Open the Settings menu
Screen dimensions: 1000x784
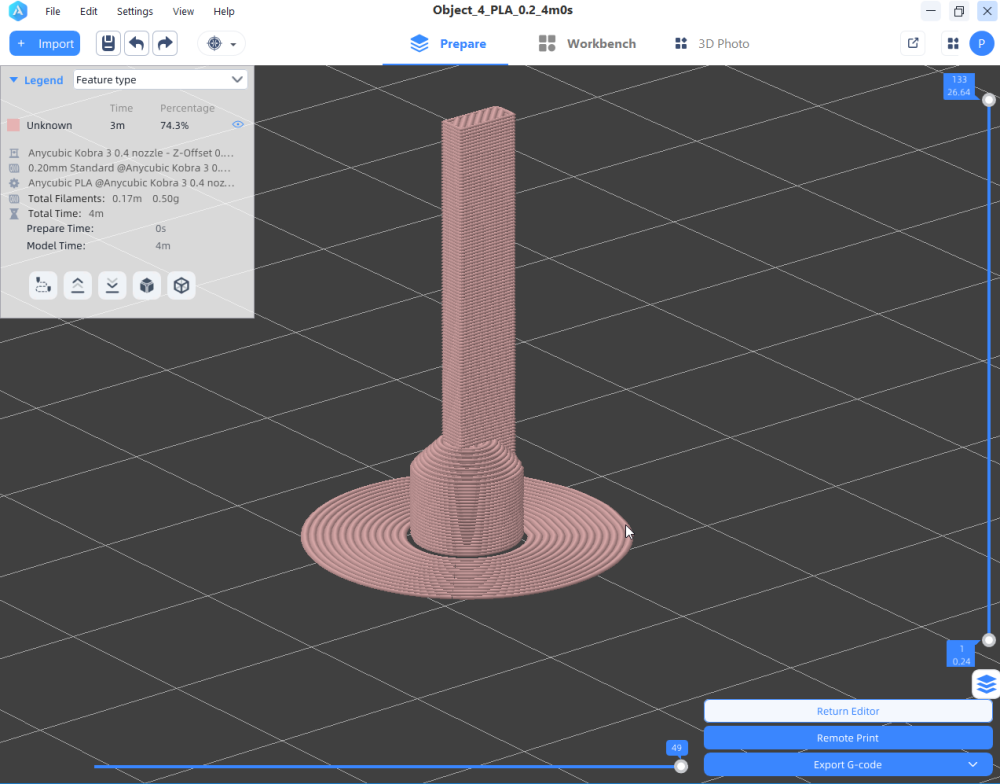pyautogui.click(x=135, y=11)
